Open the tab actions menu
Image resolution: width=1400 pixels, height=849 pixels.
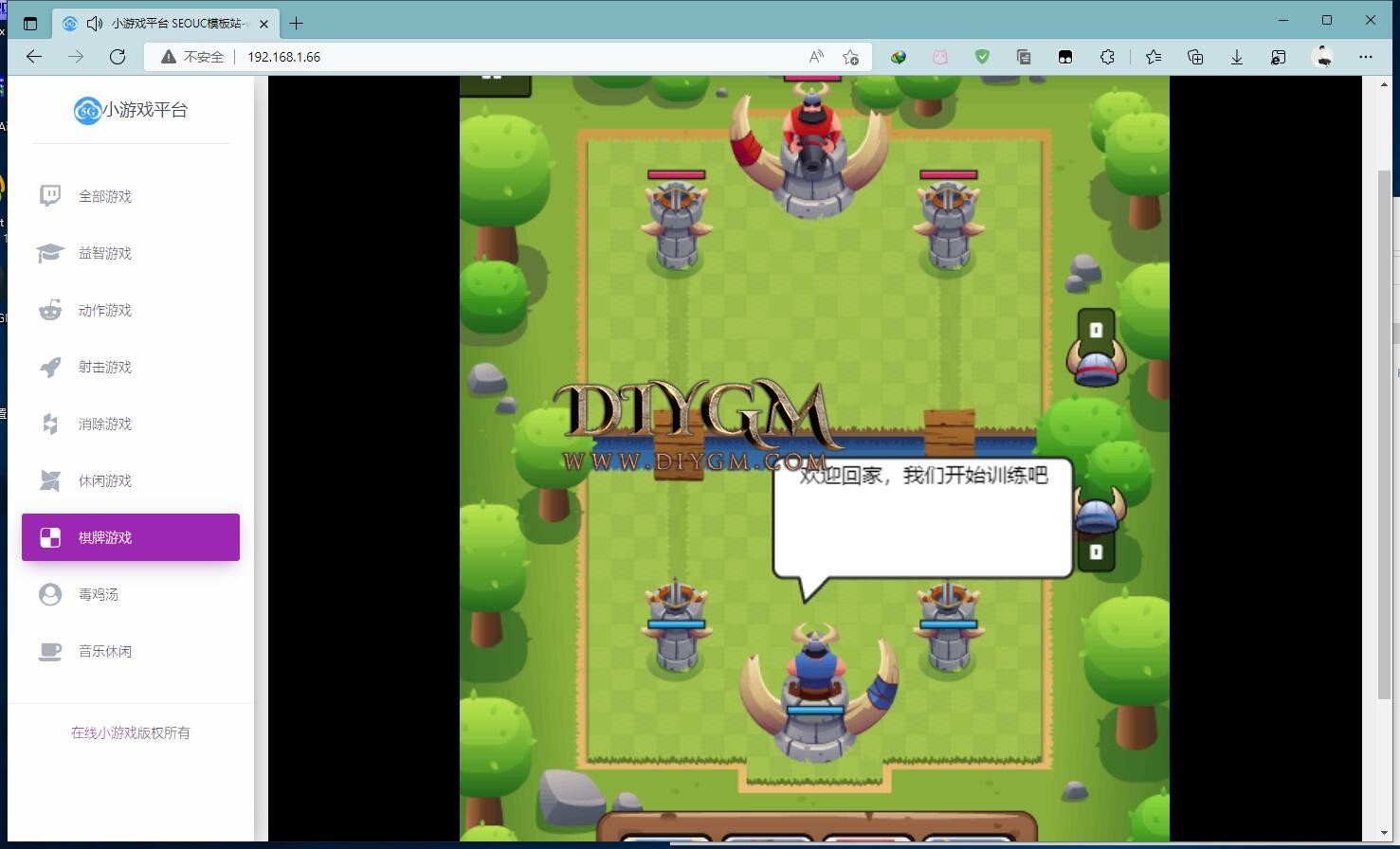29,23
